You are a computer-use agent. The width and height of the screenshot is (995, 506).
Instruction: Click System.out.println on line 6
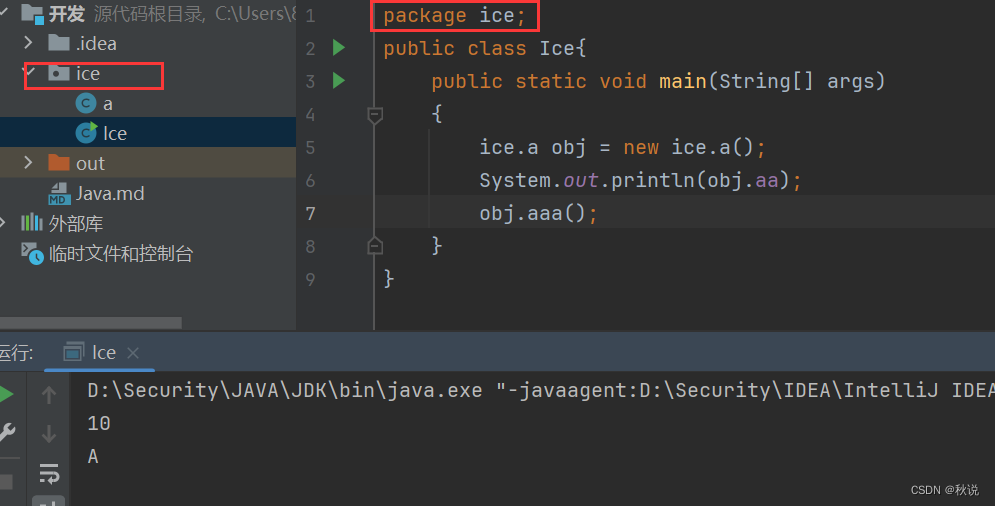coord(587,180)
